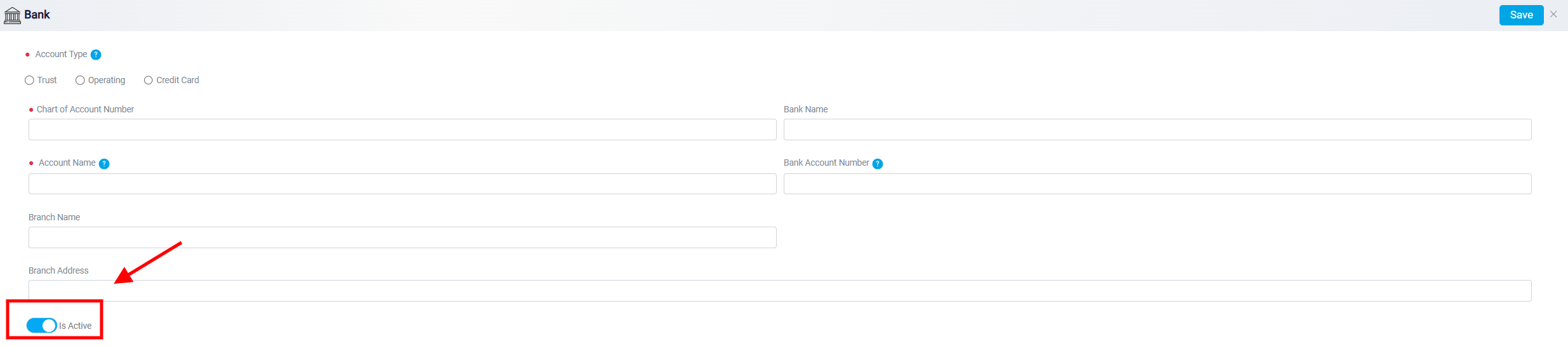Viewport: 1568px width, 346px height.
Task: Focus the Account Name input box
Action: (402, 184)
